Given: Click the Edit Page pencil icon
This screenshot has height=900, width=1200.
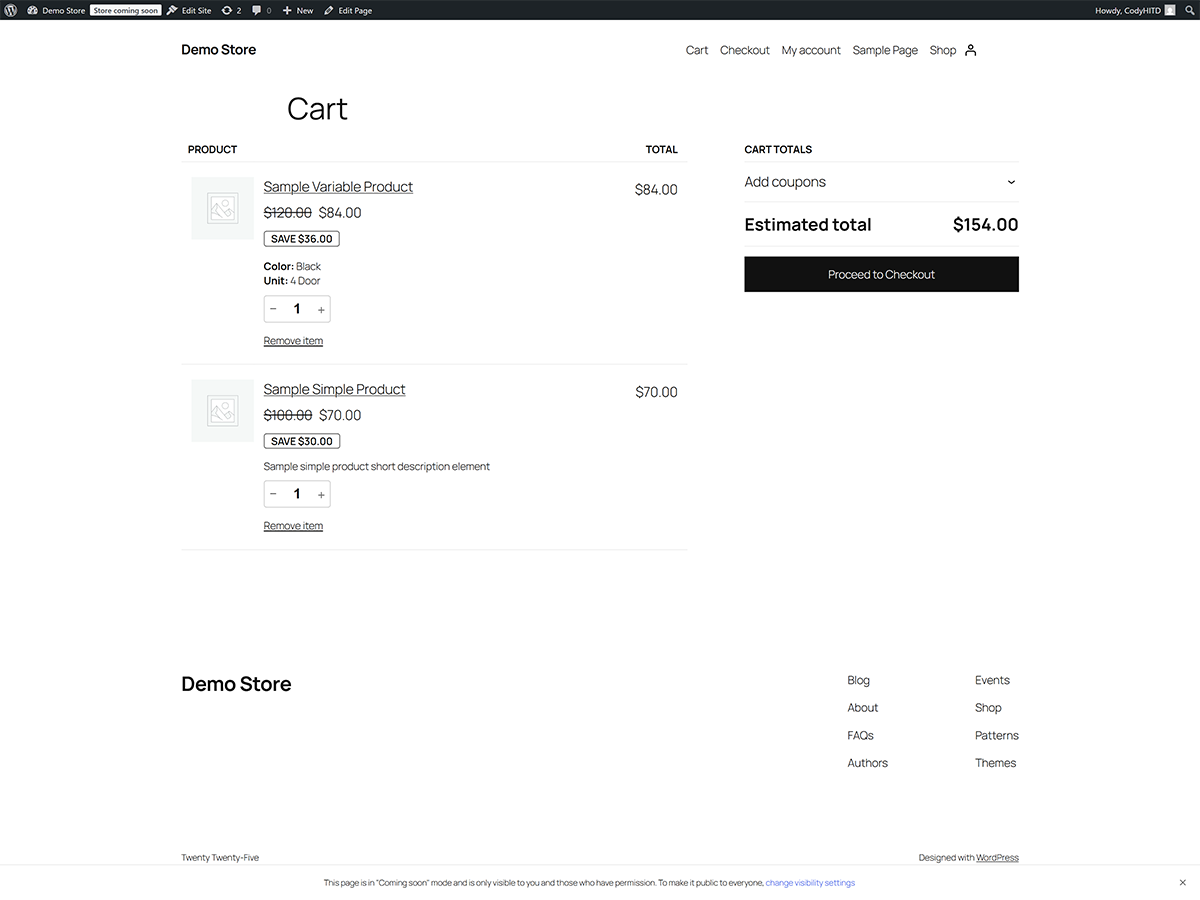Looking at the screenshot, I should click(348, 10).
